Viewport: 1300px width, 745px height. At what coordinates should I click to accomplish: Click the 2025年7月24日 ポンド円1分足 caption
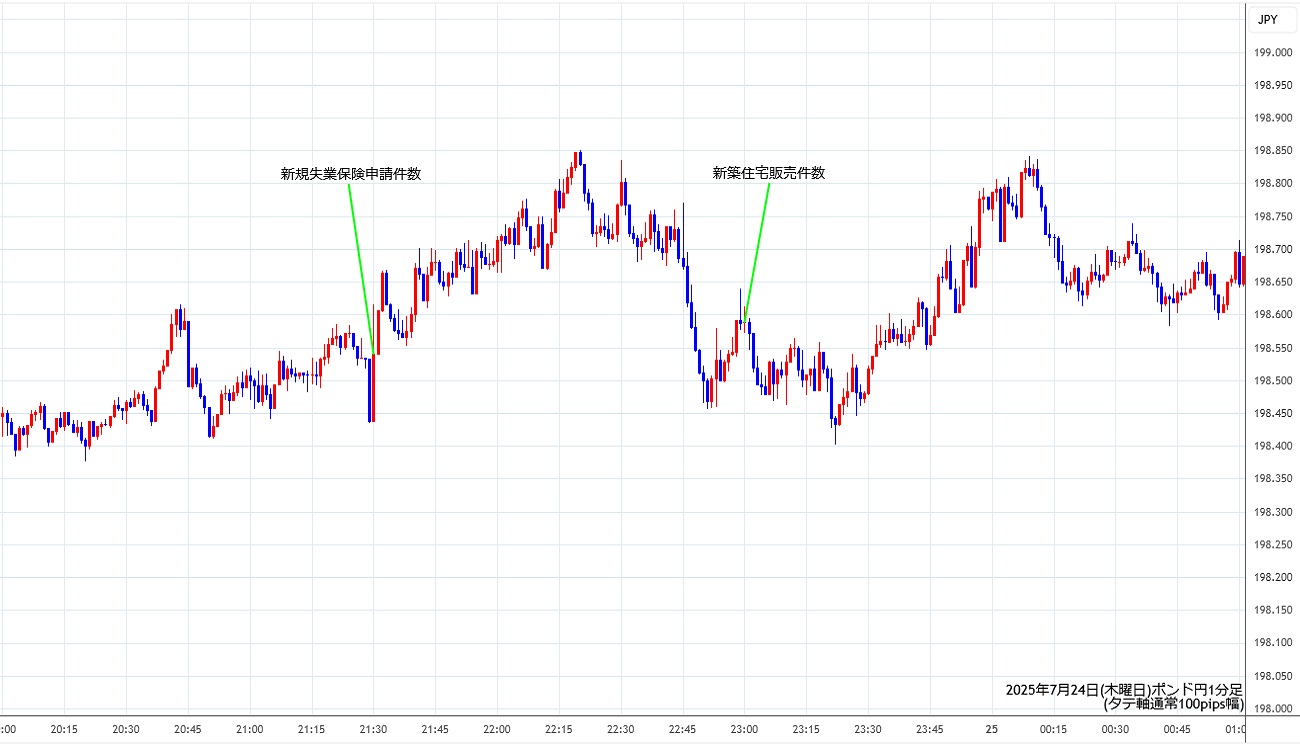click(x=1124, y=690)
